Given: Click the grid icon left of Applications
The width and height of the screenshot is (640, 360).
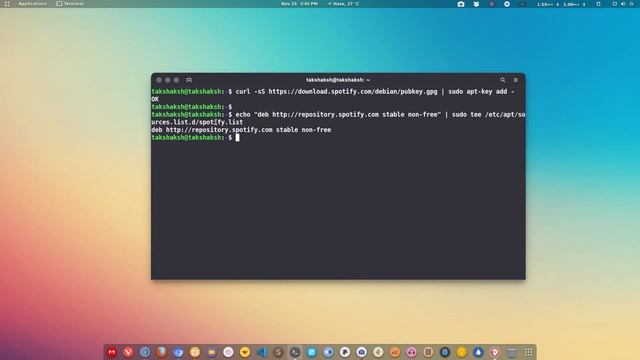Looking at the screenshot, I should click(x=7, y=4).
